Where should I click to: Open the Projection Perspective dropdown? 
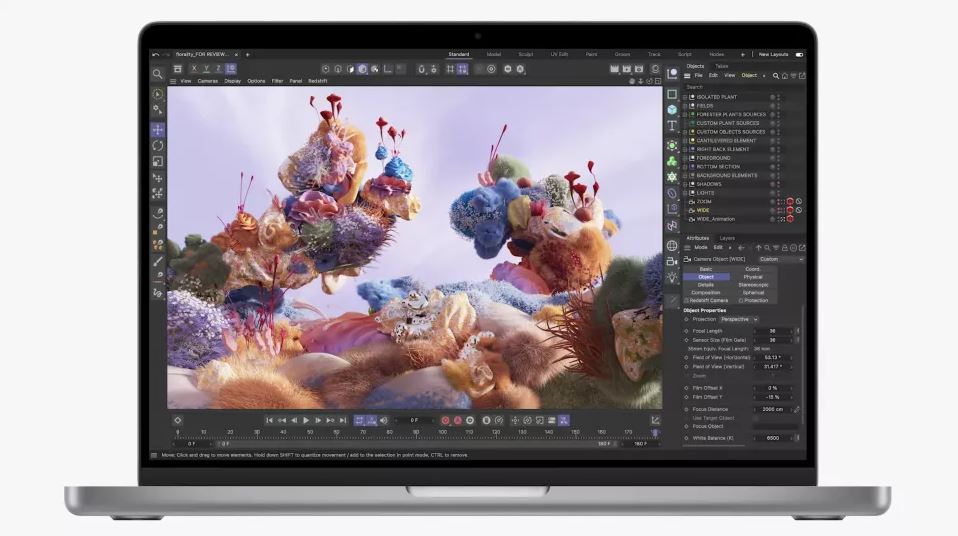pos(739,320)
